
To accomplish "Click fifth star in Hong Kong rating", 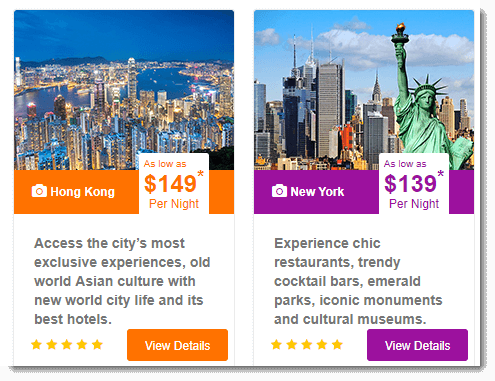I will click(97, 344).
